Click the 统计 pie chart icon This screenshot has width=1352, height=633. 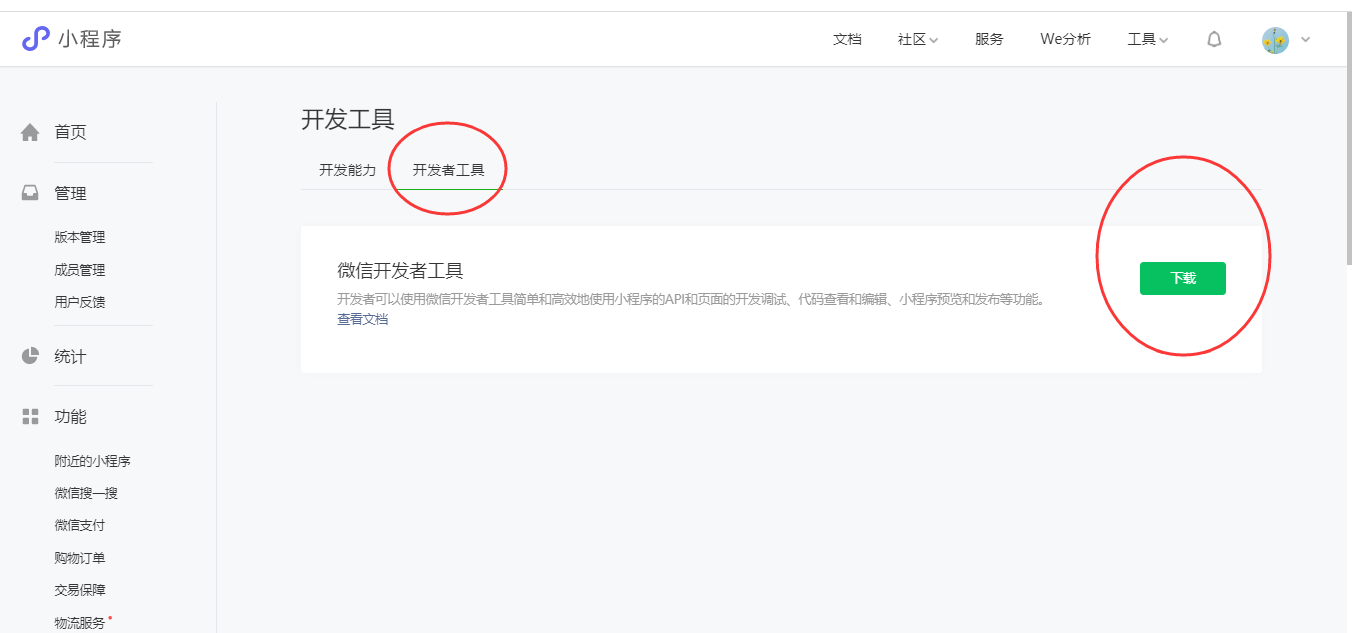30,356
